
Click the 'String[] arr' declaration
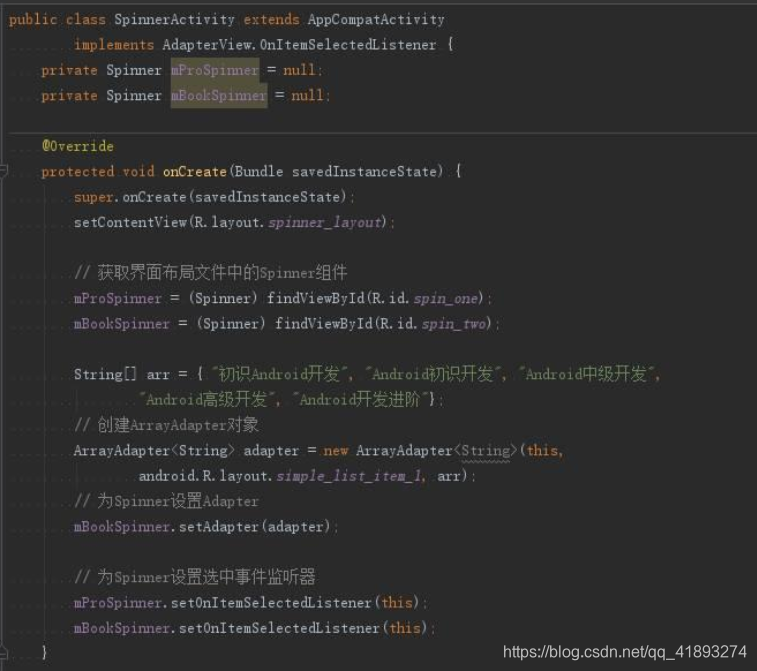[x=122, y=375]
